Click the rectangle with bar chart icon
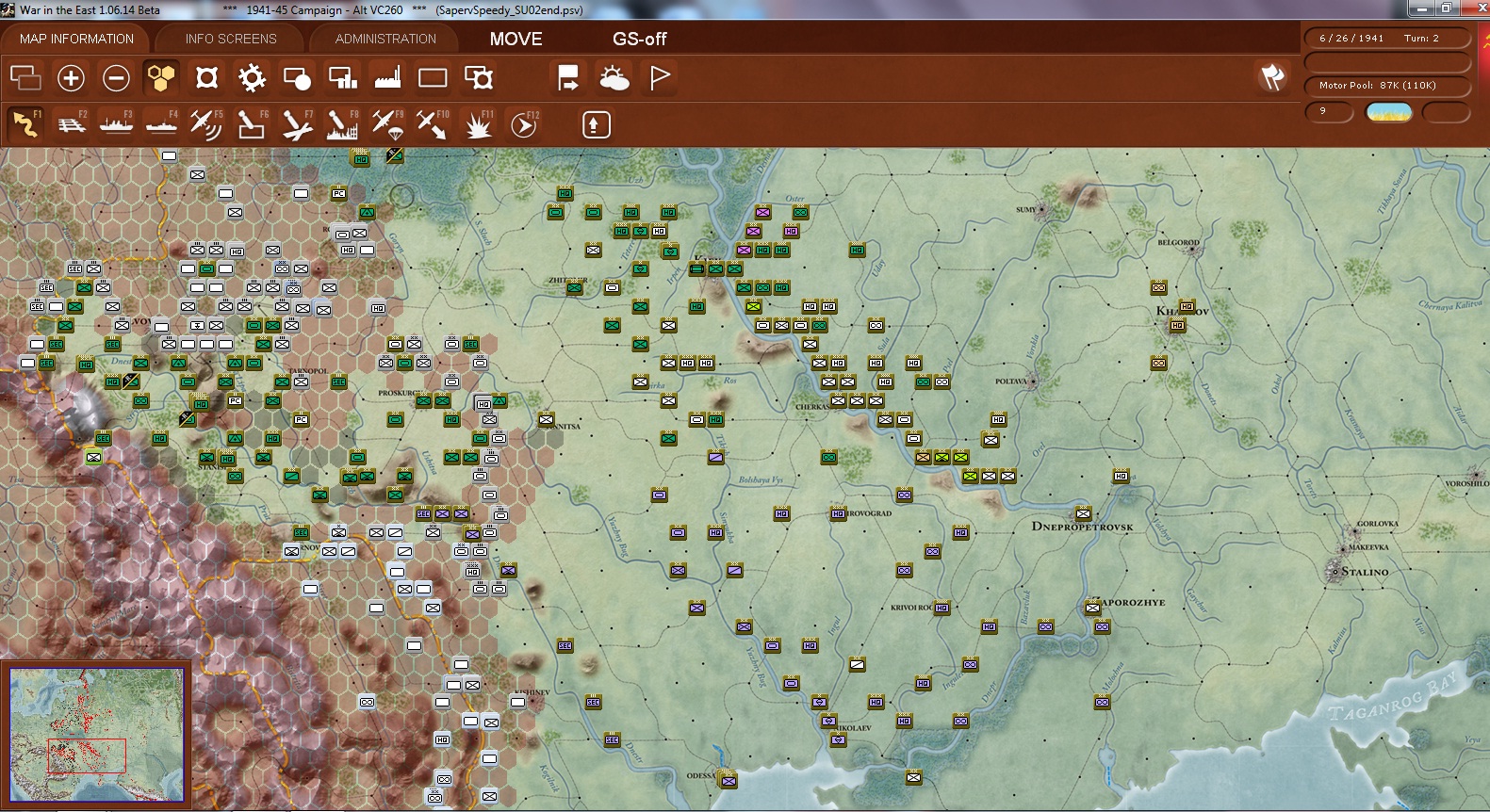This screenshot has width=1490, height=812. click(x=342, y=77)
